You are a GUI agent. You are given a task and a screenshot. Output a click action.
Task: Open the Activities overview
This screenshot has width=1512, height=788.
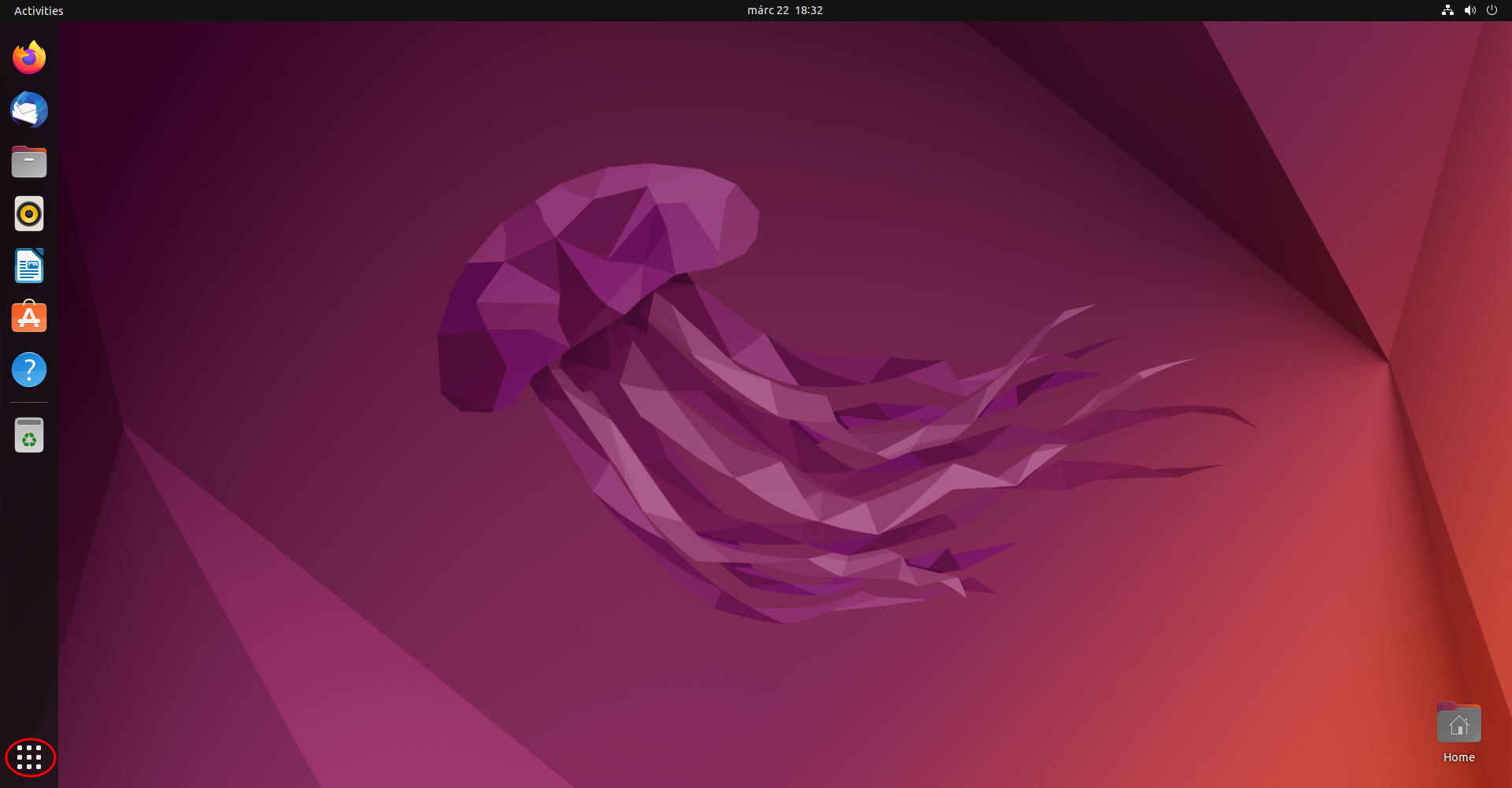click(39, 10)
